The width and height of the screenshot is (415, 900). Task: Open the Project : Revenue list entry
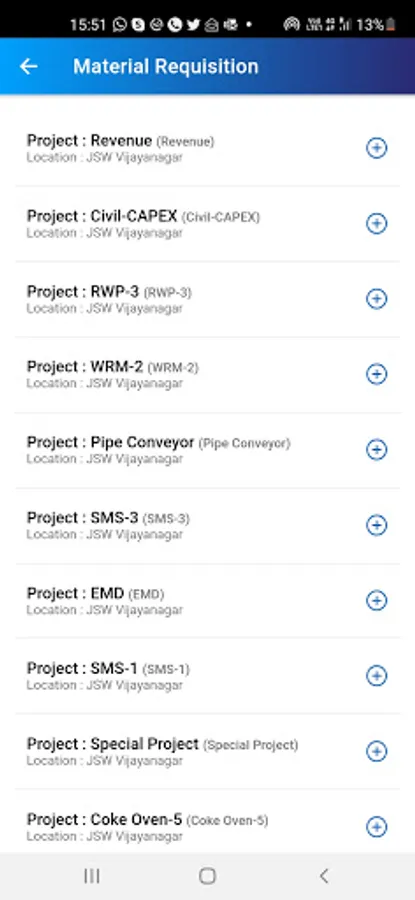[x=207, y=148]
